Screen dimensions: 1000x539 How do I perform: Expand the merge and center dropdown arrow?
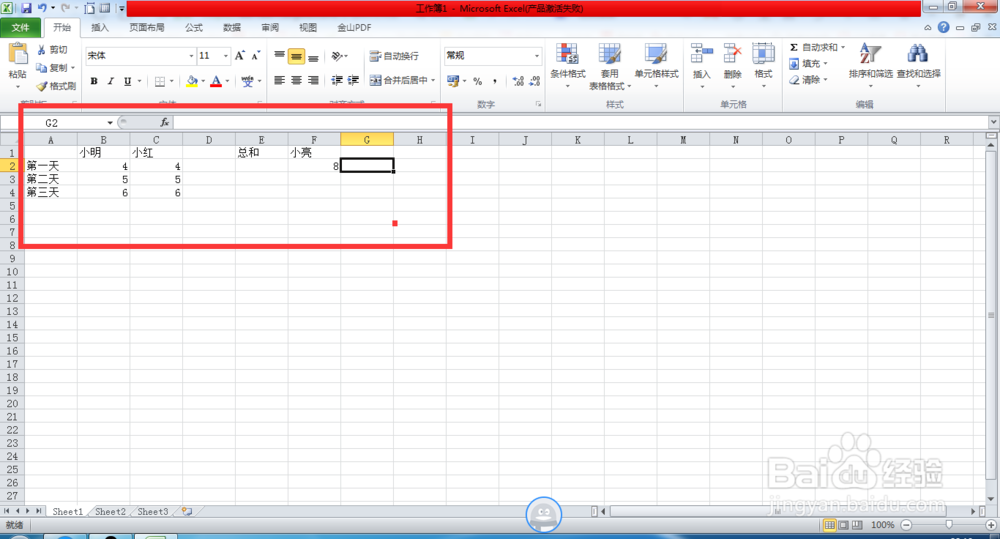tap(433, 80)
